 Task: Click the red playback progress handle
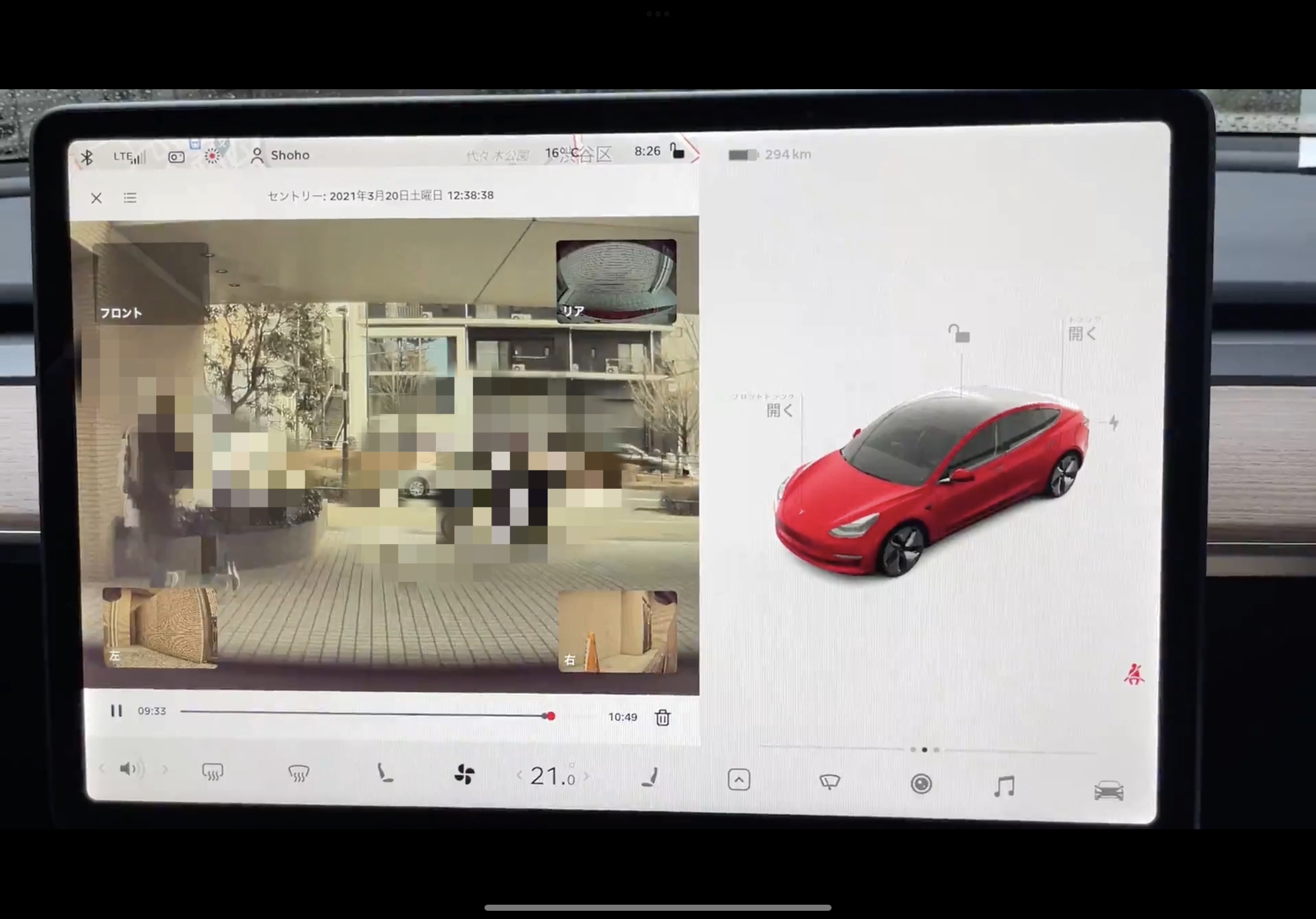point(550,716)
